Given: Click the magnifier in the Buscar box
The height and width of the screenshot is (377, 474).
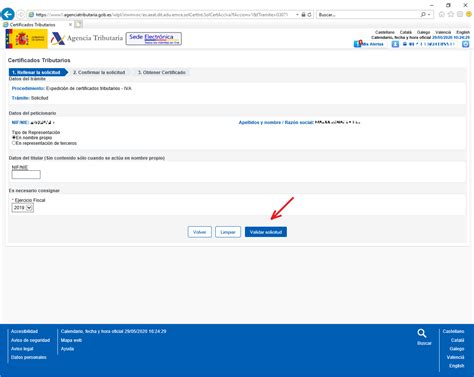Looking at the screenshot, I should point(423,14).
